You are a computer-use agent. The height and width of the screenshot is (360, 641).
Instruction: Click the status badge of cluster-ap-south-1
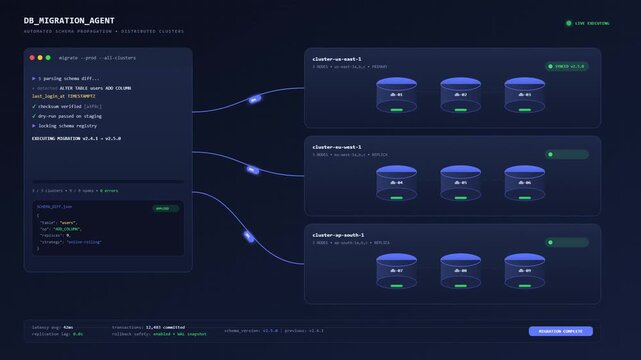pos(567,242)
